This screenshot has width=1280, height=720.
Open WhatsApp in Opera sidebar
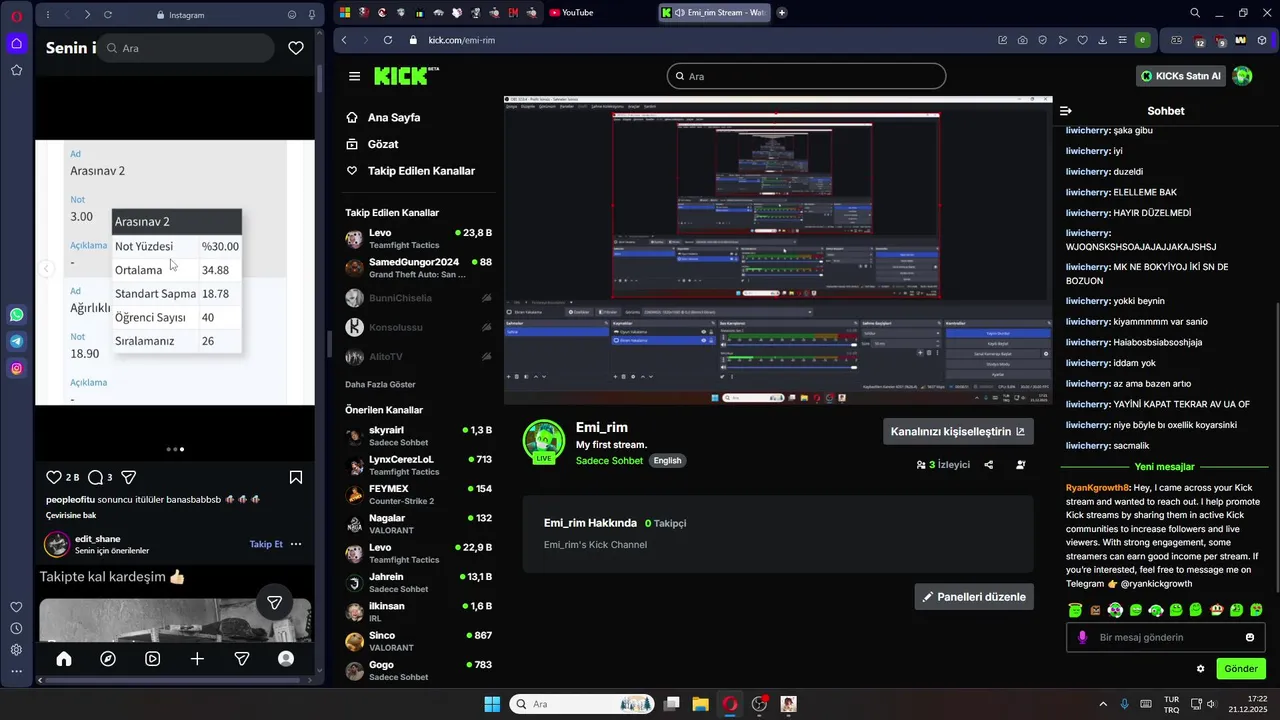[x=17, y=315]
